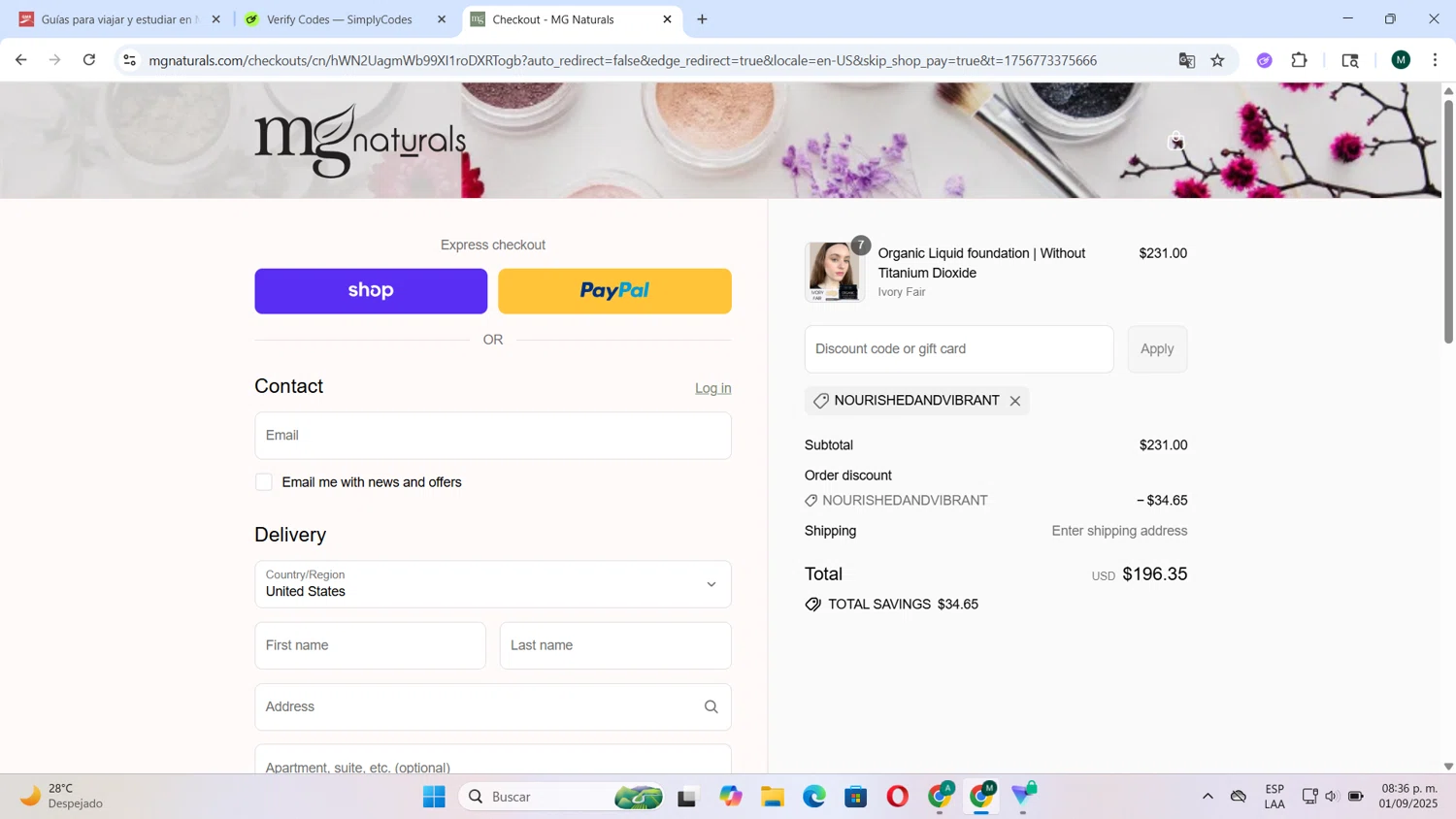The image size is (1456, 819).
Task: Close the Checkout - MG Naturals tab
Action: click(667, 19)
